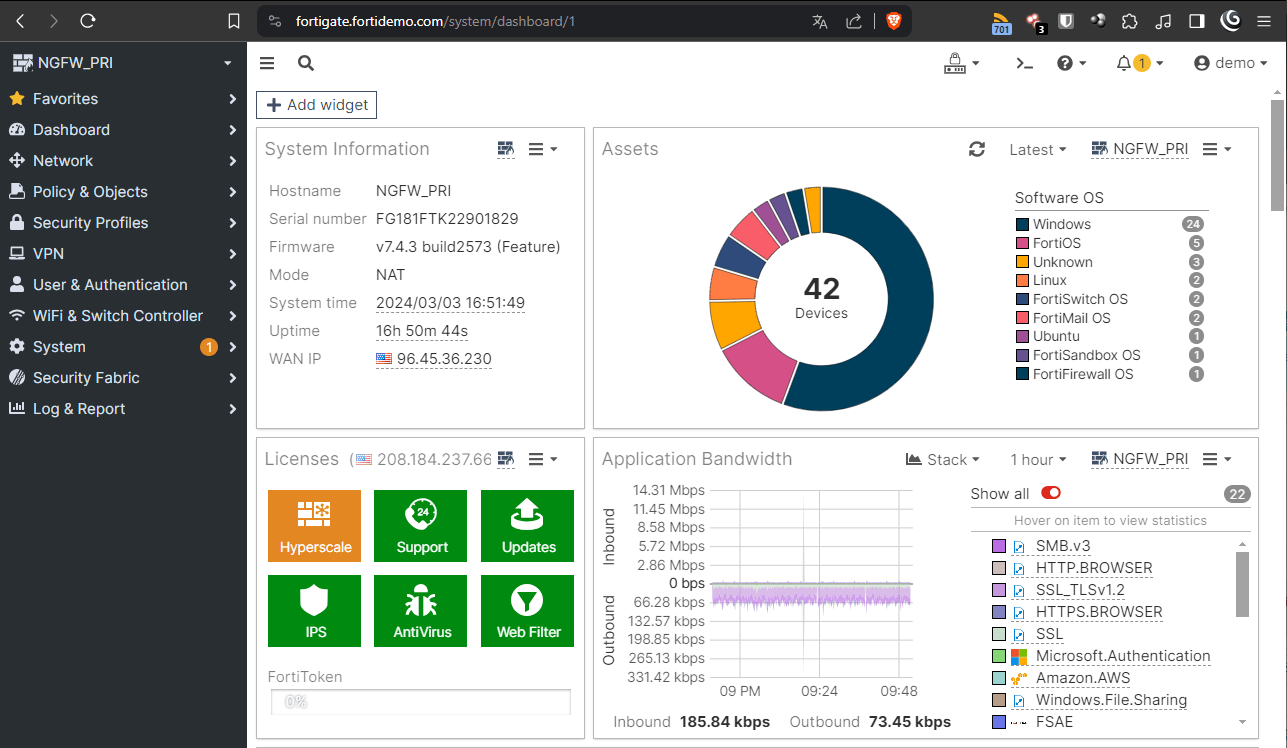Click the HTTPS.BROWSER application link

tap(1099, 612)
